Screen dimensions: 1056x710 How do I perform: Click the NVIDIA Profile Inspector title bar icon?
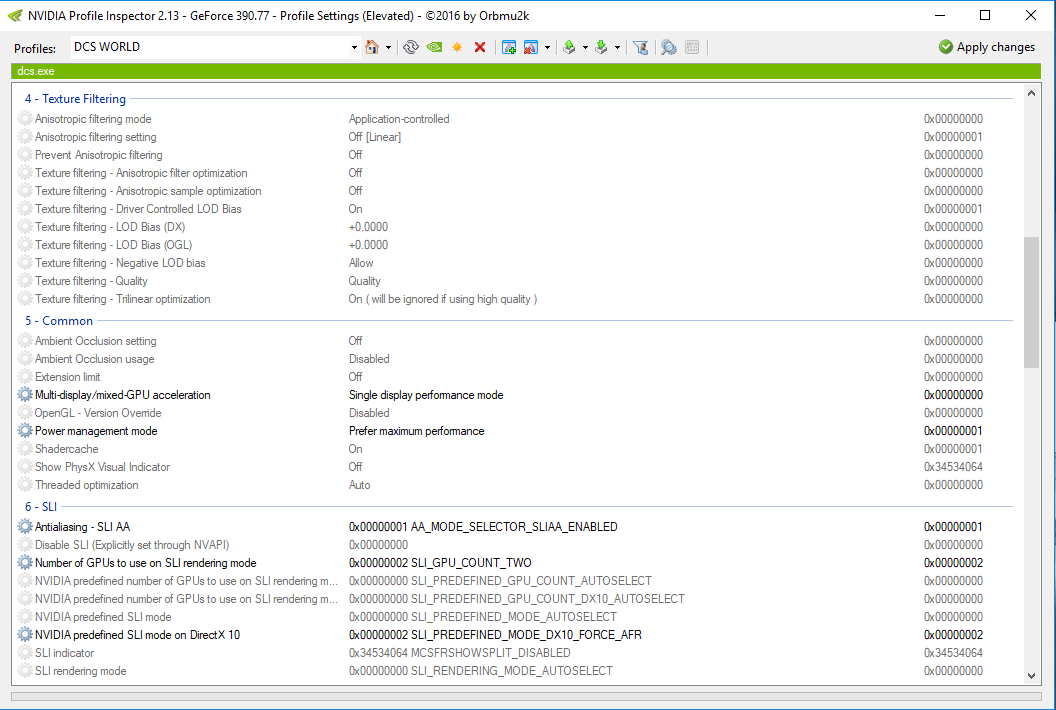click(15, 15)
